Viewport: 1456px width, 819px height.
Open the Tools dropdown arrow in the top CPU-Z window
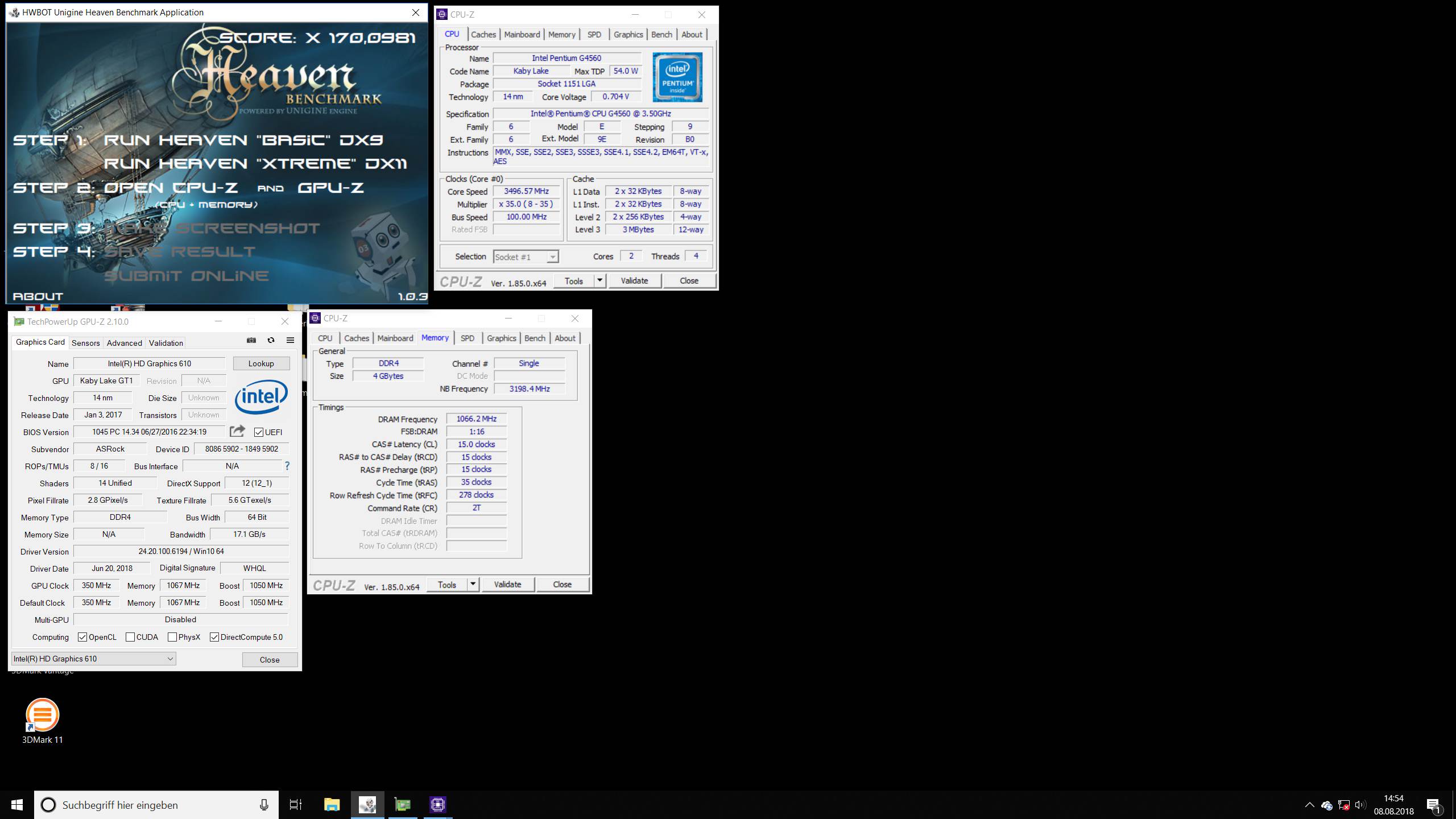[599, 280]
